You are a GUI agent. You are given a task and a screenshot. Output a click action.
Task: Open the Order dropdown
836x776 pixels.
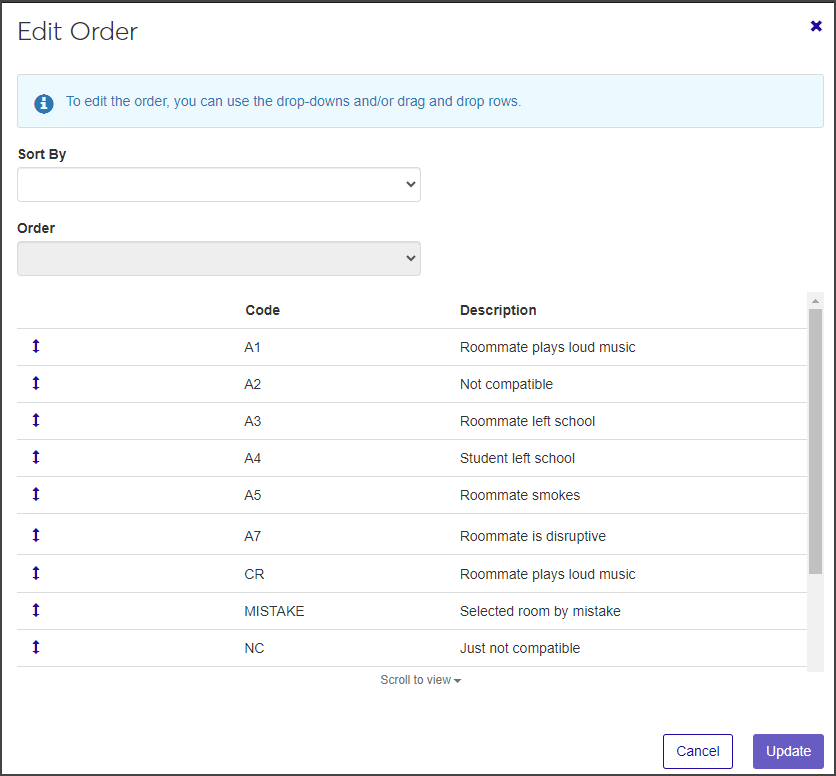[x=219, y=258]
